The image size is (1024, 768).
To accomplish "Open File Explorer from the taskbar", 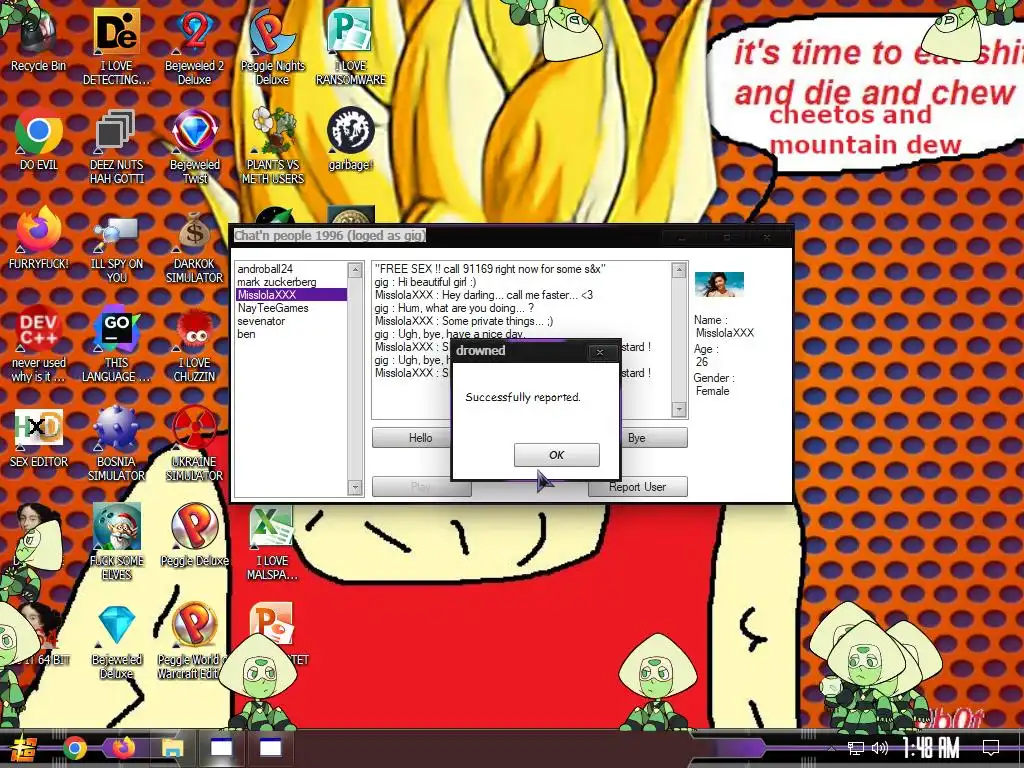I will [x=172, y=748].
